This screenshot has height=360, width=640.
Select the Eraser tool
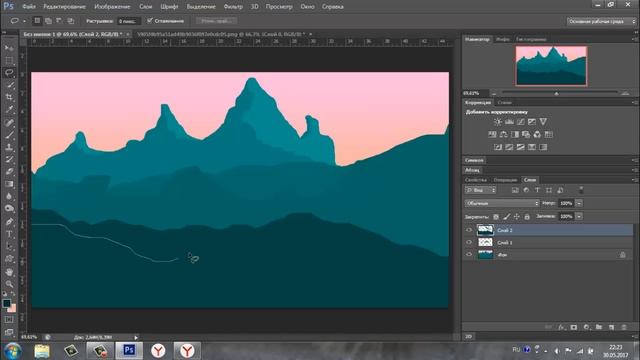click(9, 172)
